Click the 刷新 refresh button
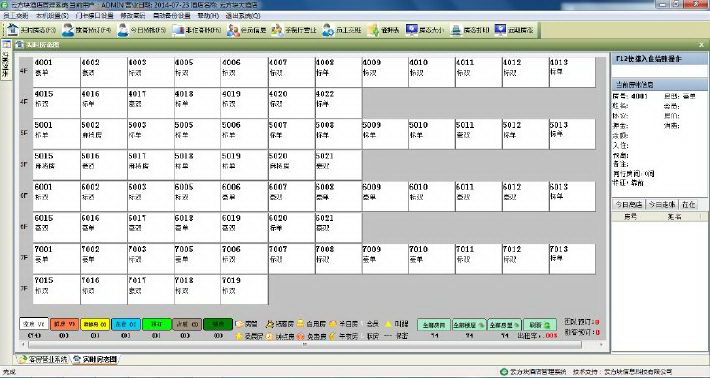 click(x=540, y=325)
